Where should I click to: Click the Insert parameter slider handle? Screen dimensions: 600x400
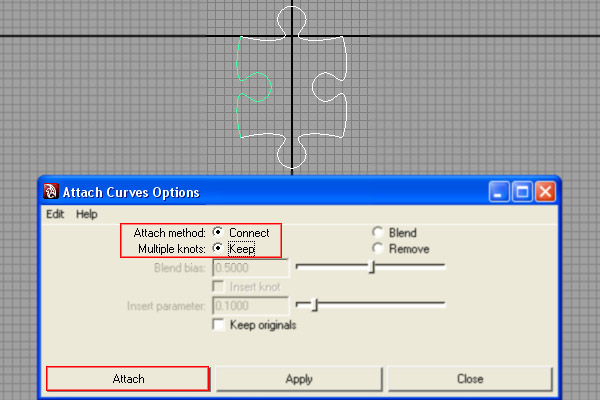[315, 305]
